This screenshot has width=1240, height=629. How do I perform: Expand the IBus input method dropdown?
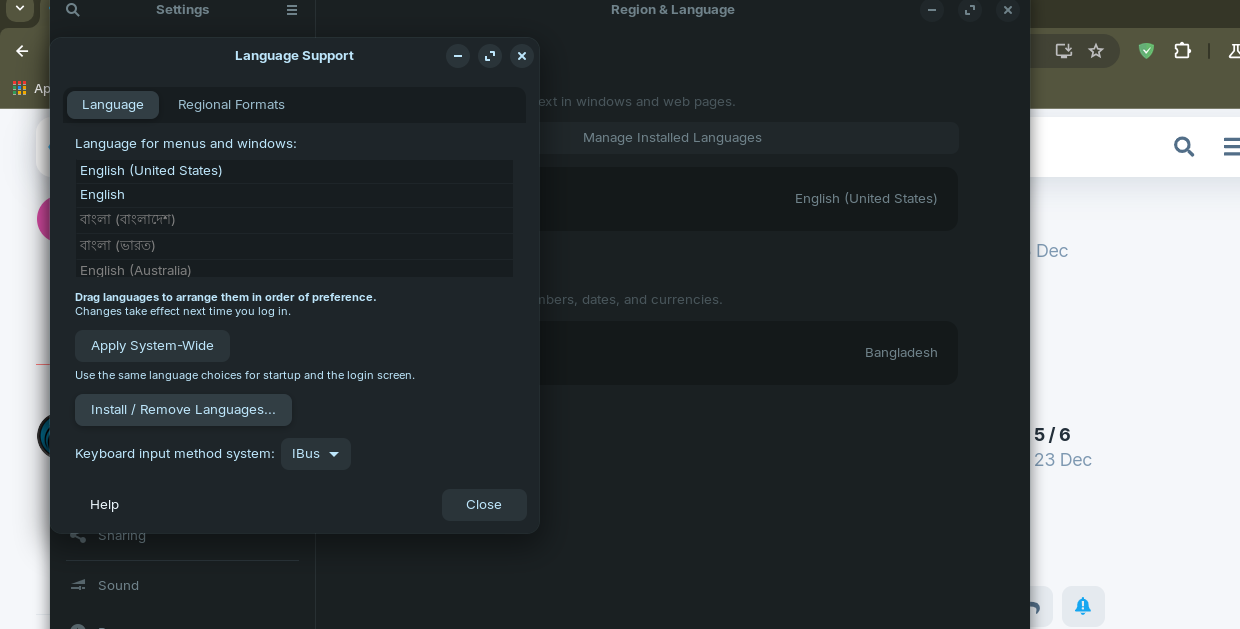click(315, 454)
